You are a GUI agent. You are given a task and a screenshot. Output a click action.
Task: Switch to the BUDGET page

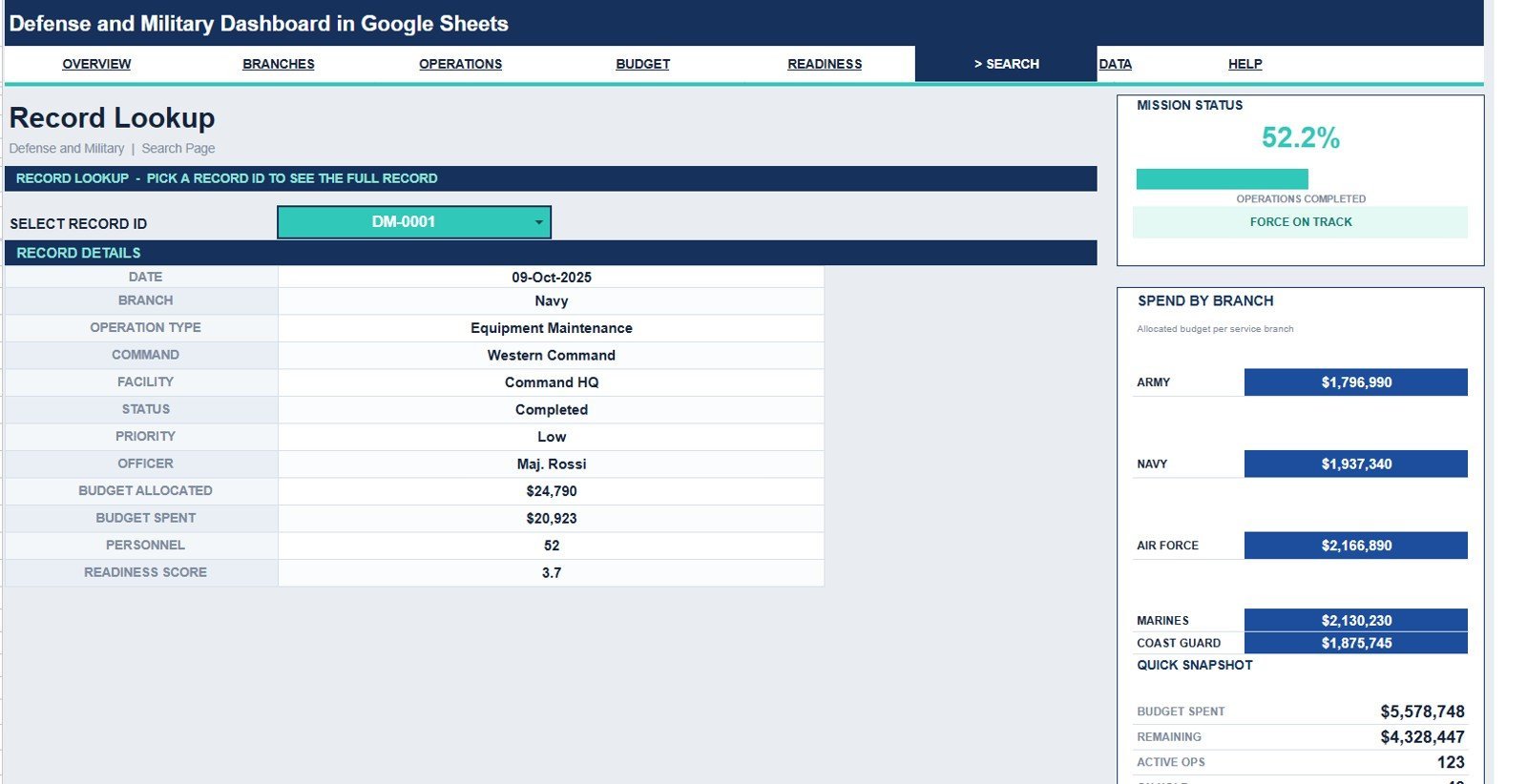(x=642, y=64)
